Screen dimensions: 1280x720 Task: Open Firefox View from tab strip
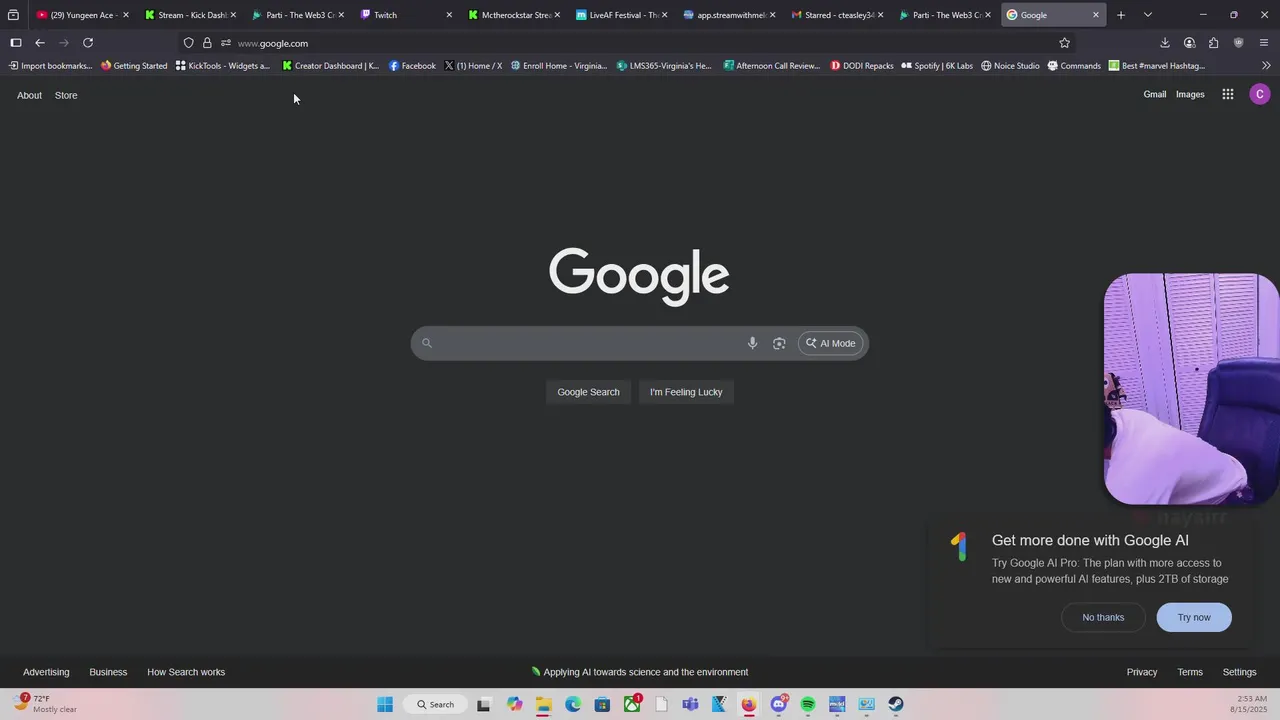(13, 15)
